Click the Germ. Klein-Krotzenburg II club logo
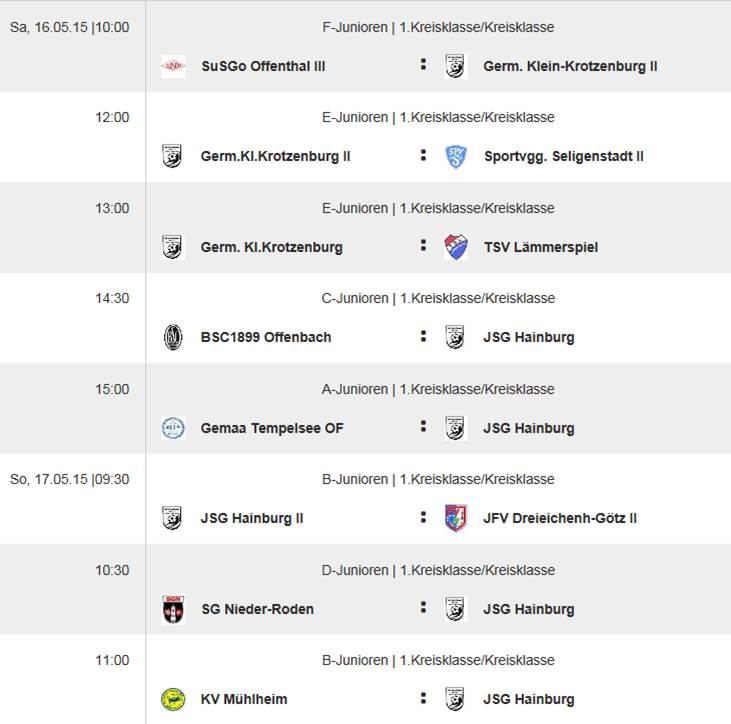Viewport: 731px width, 724px height. click(456, 66)
